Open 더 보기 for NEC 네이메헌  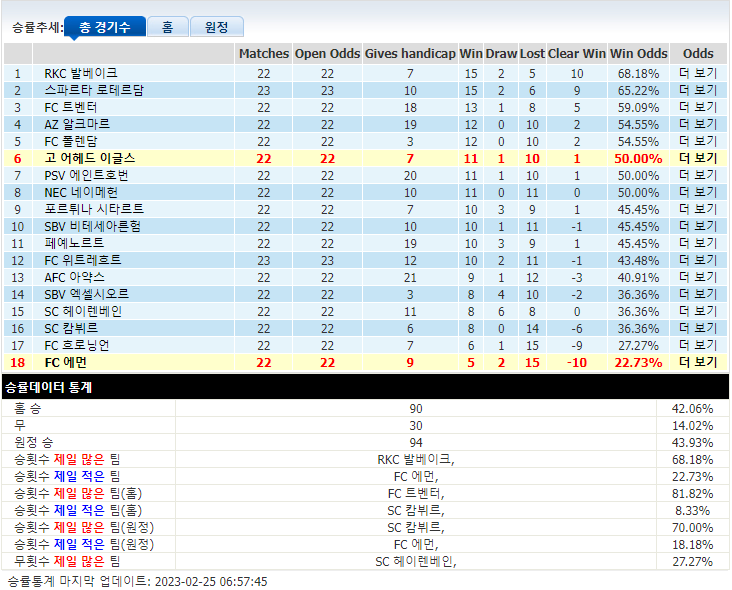point(698,192)
